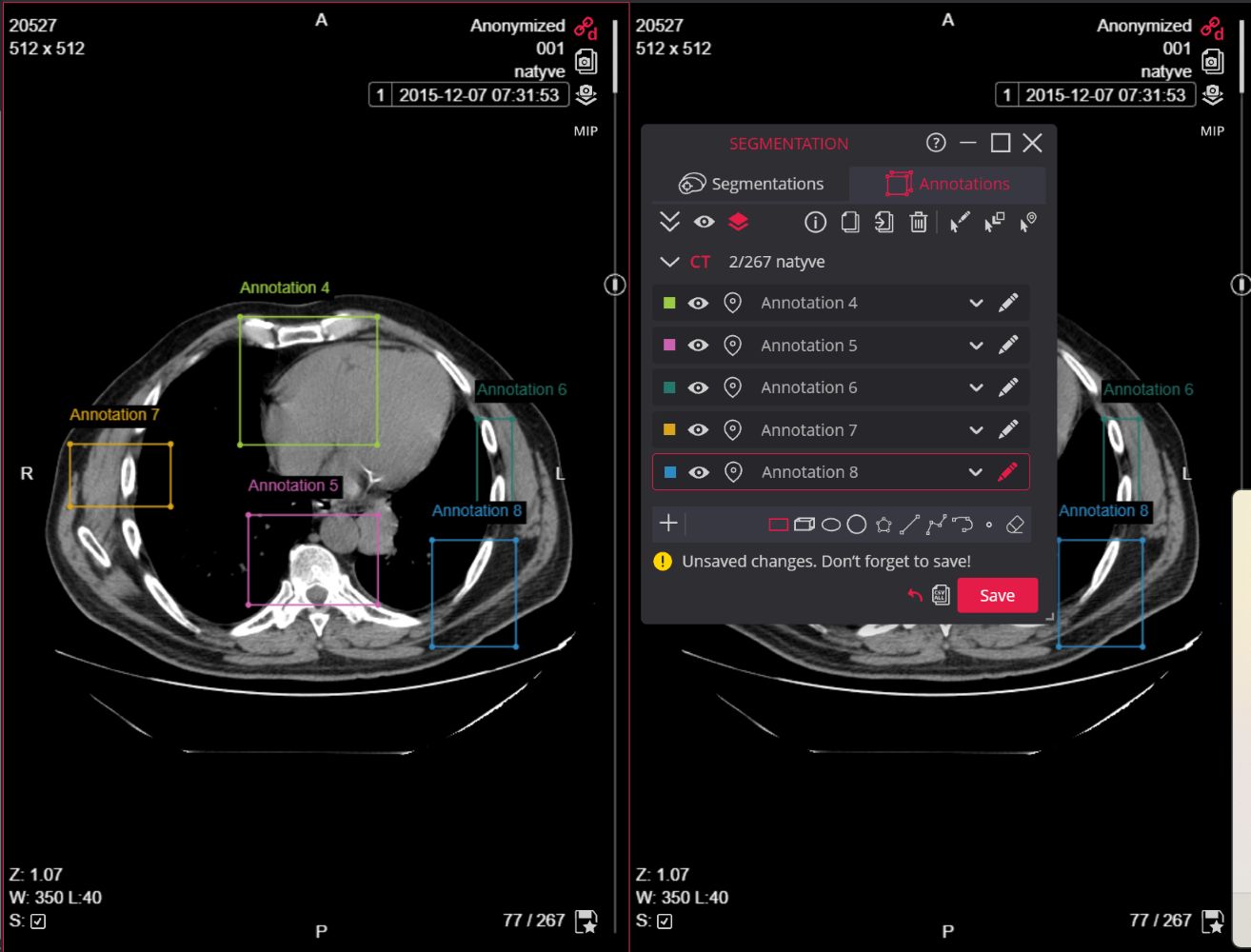Edit Annotation 4 with pencil icon
1251x952 pixels.
tap(1008, 303)
